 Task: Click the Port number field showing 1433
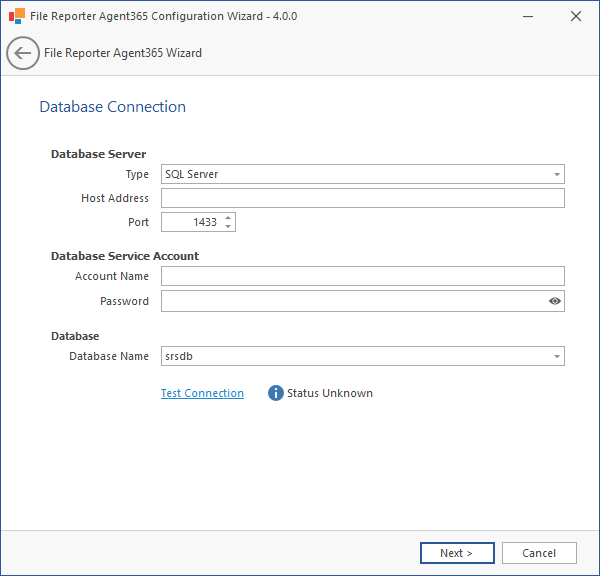coord(191,222)
